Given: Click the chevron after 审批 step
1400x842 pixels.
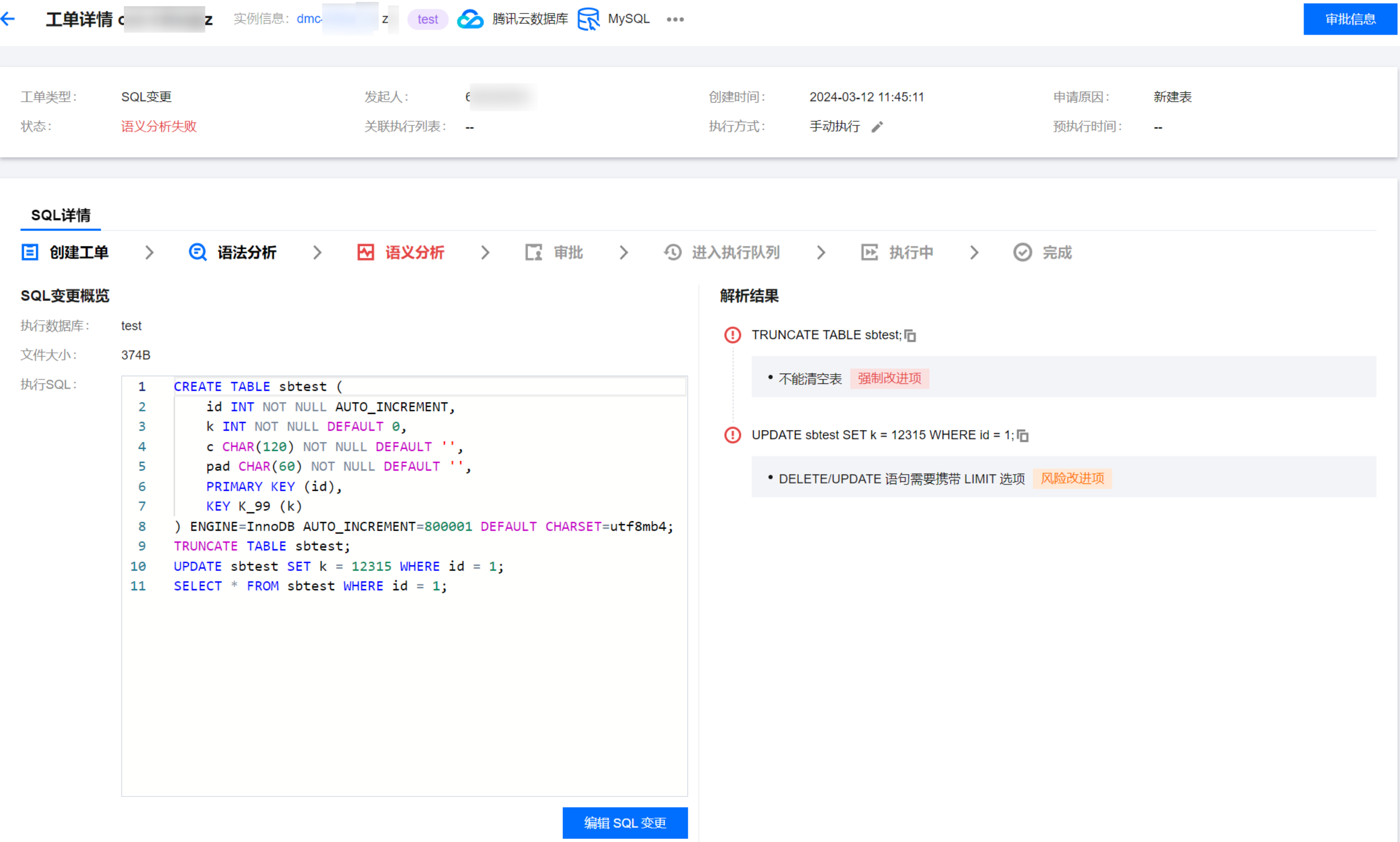Looking at the screenshot, I should point(624,252).
